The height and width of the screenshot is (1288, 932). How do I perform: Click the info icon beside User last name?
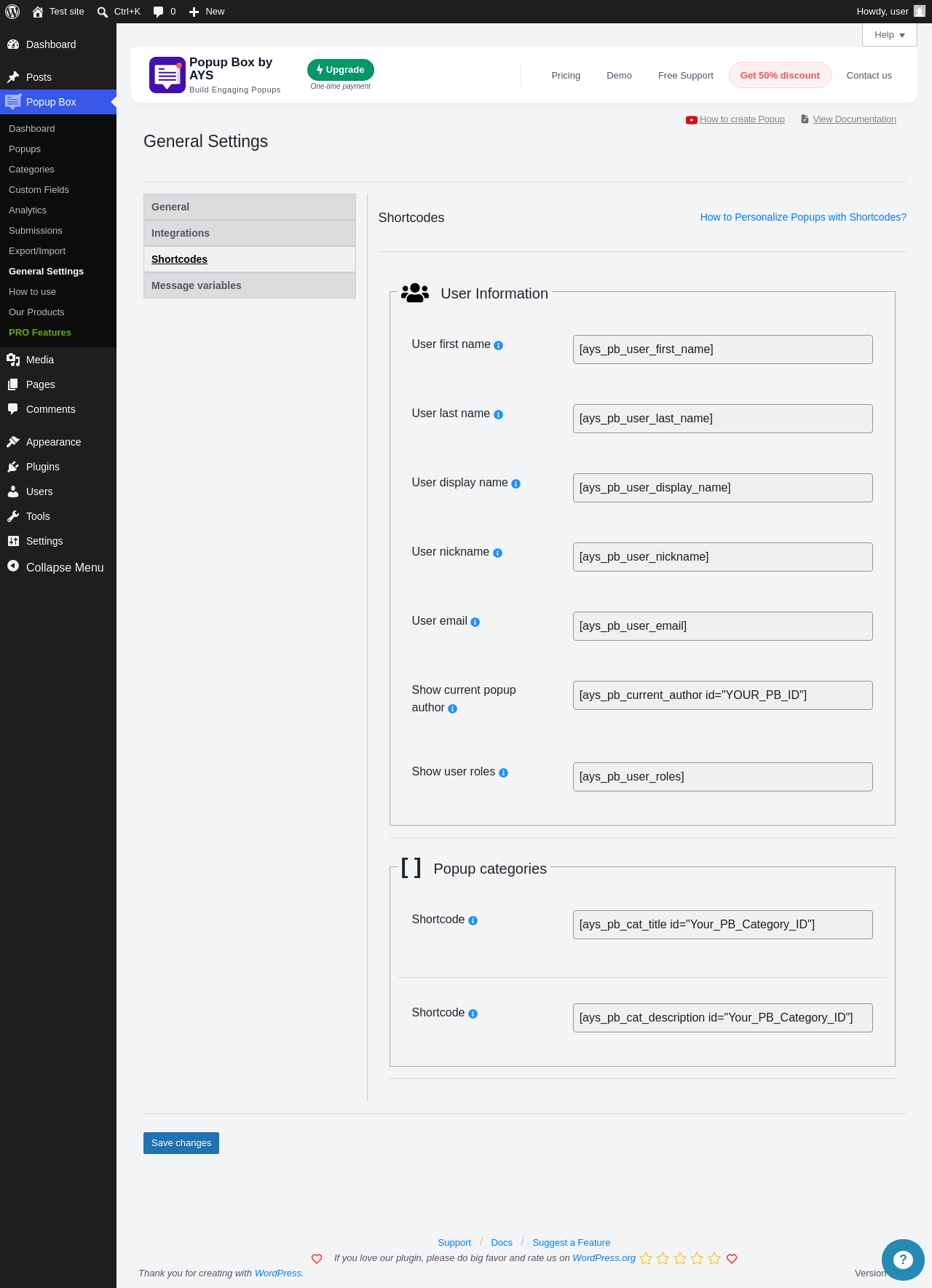coord(499,415)
